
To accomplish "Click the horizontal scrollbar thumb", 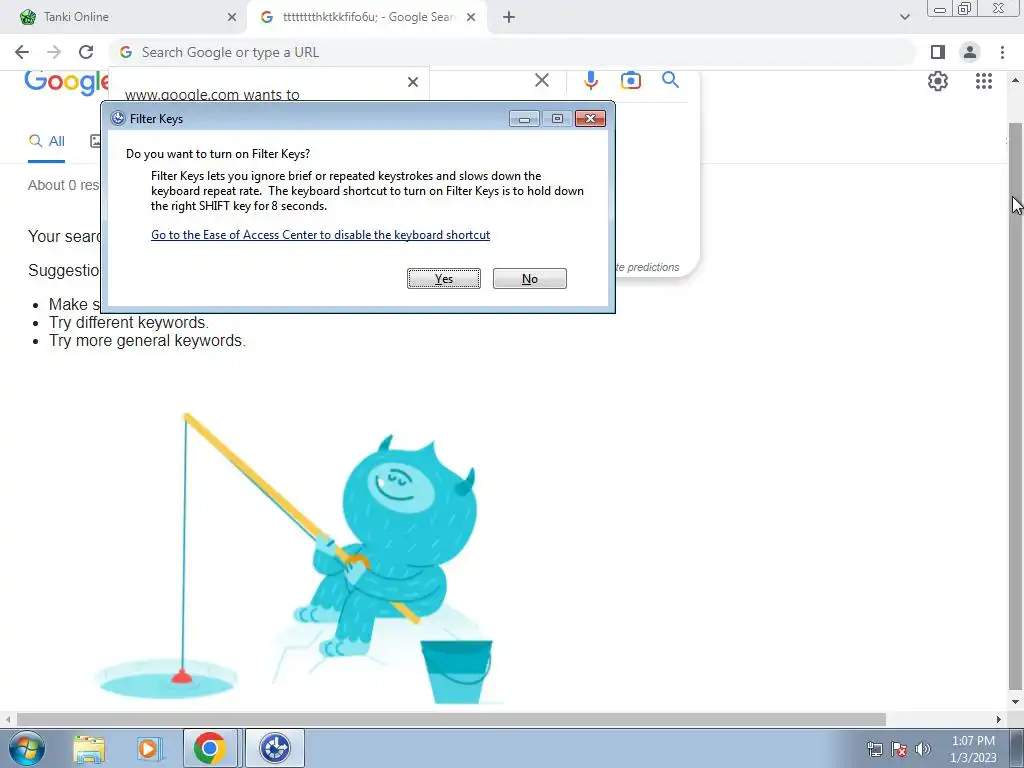I will 451,720.
